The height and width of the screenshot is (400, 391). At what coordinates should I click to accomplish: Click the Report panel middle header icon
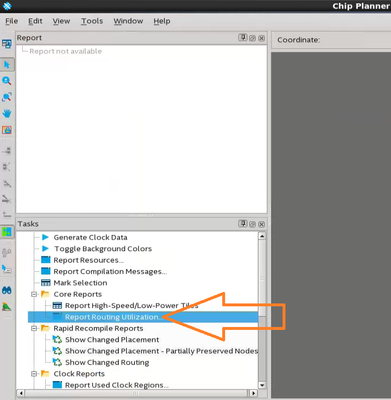tap(253, 38)
